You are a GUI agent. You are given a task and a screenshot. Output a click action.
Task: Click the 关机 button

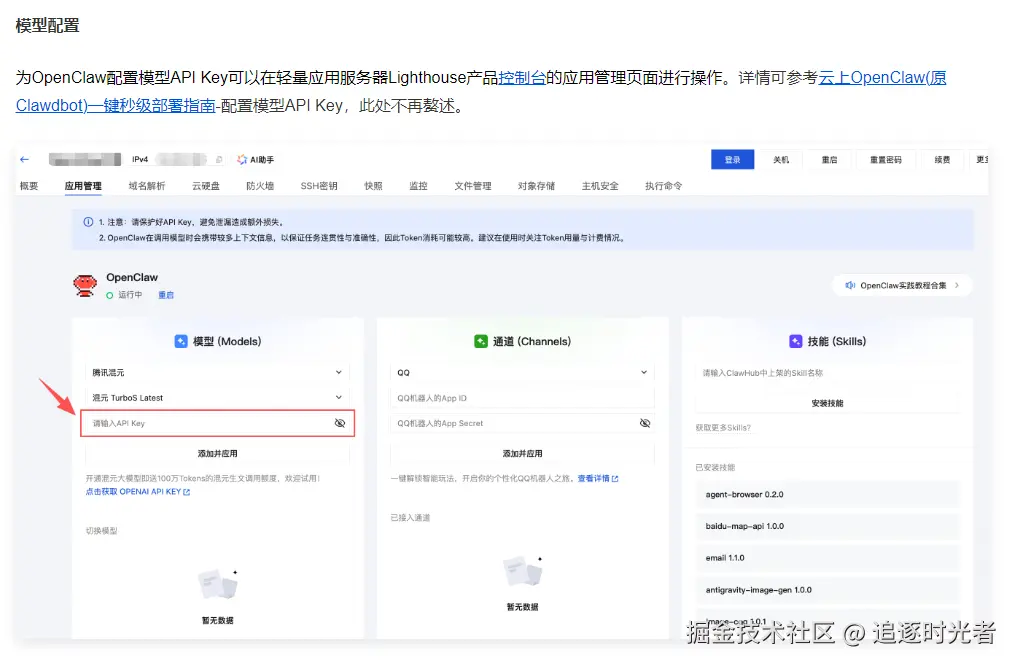(x=781, y=159)
